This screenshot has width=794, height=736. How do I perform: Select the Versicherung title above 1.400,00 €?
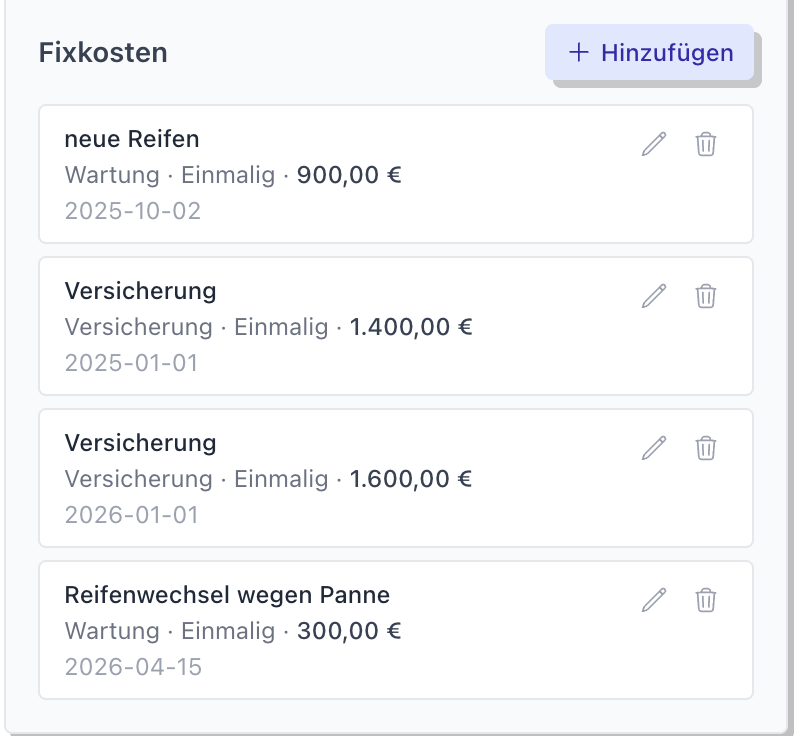(x=140, y=291)
